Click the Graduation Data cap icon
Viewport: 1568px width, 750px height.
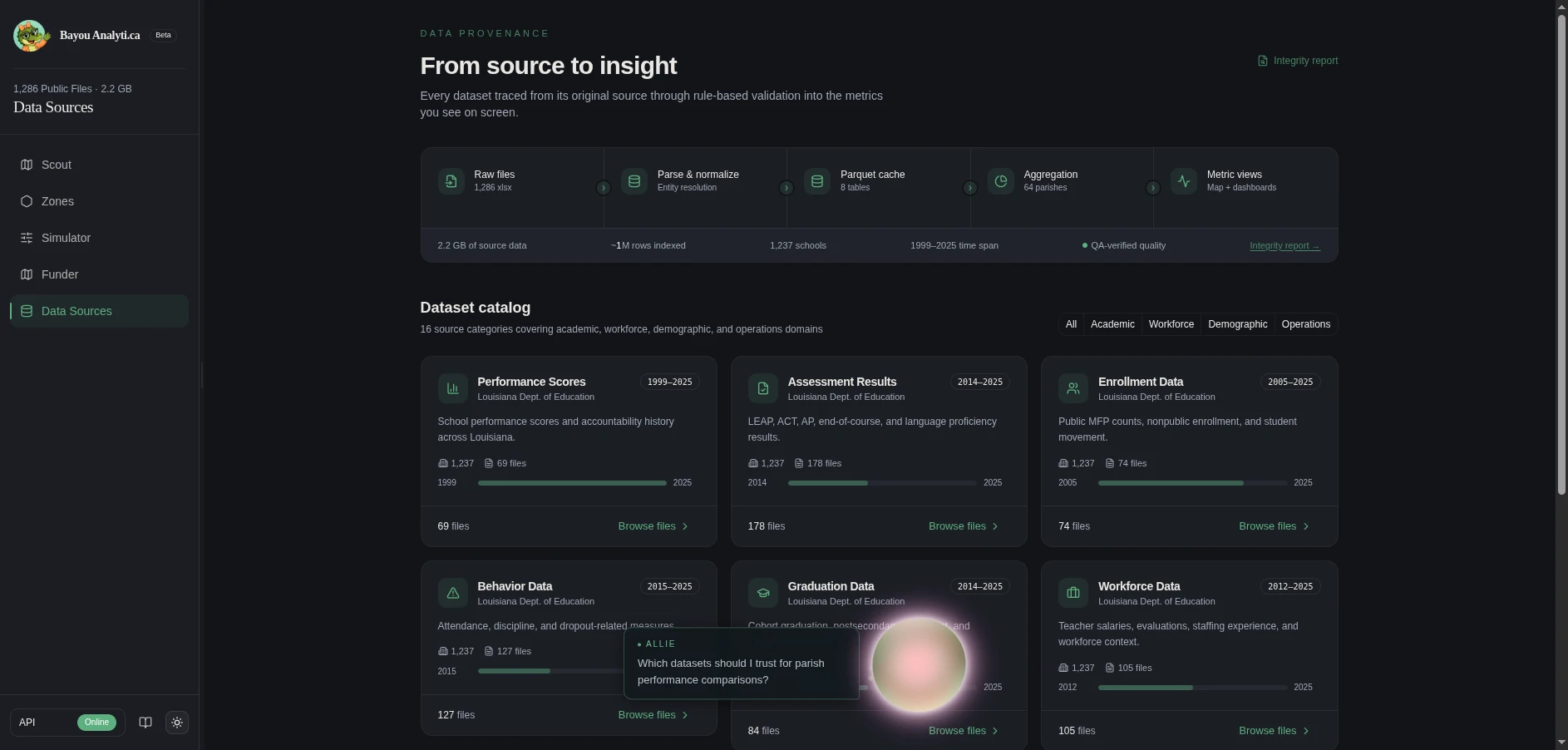point(763,593)
